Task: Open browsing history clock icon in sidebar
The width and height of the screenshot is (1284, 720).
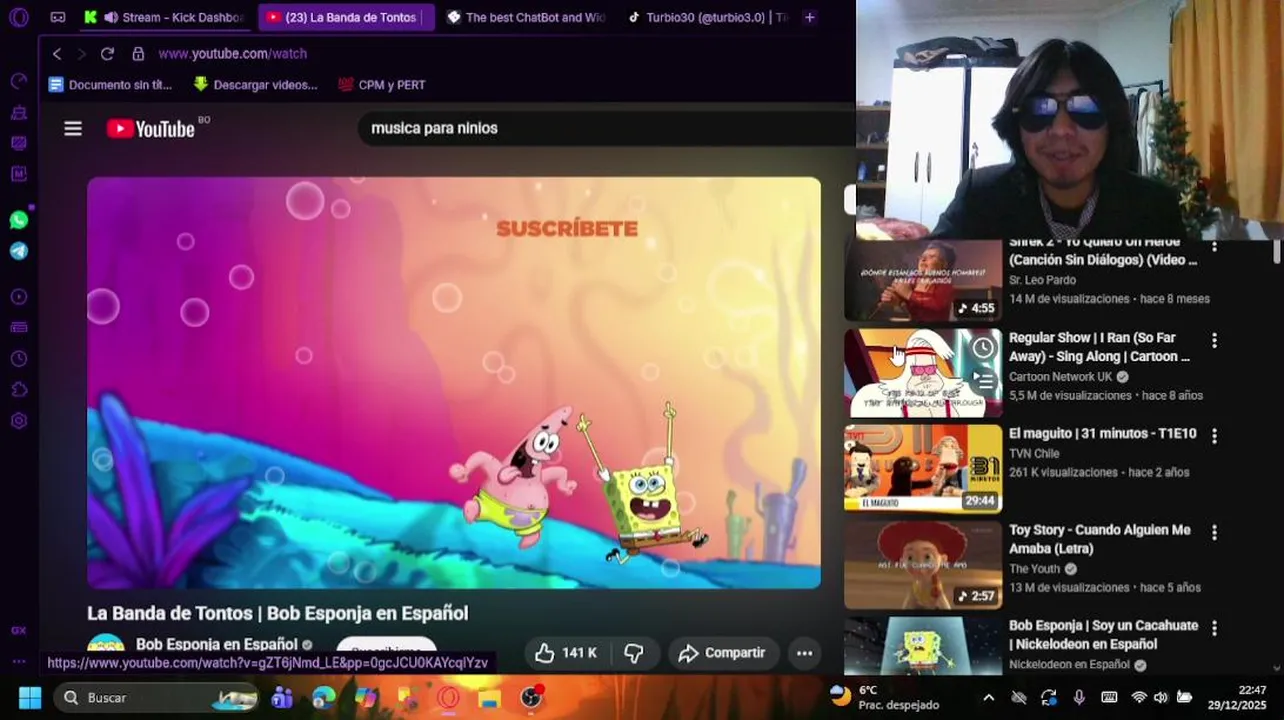Action: (x=18, y=359)
